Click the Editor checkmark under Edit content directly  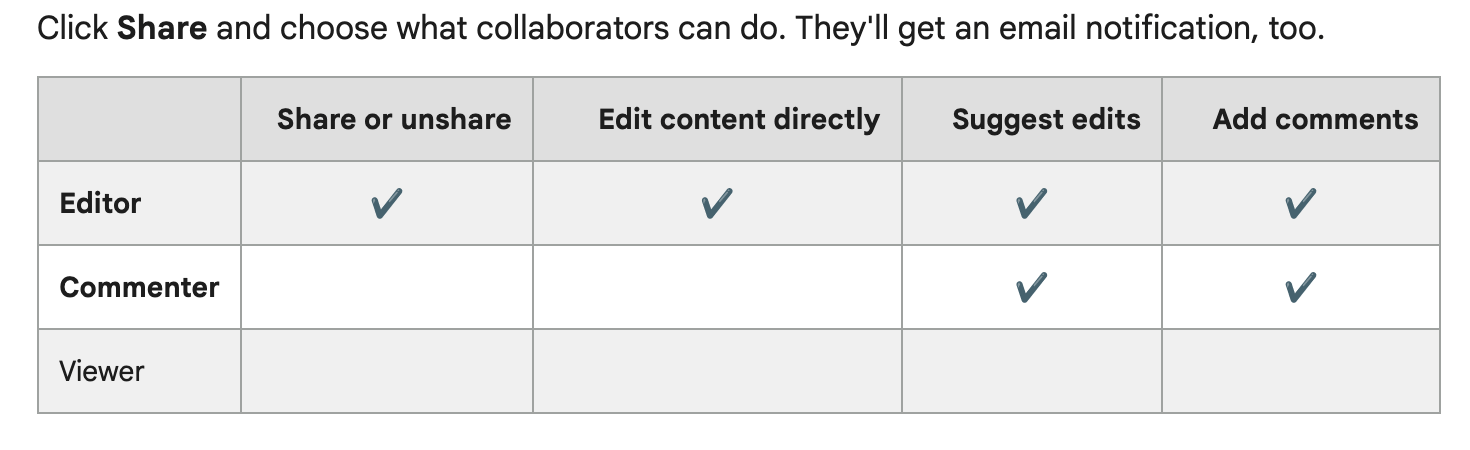pos(716,205)
